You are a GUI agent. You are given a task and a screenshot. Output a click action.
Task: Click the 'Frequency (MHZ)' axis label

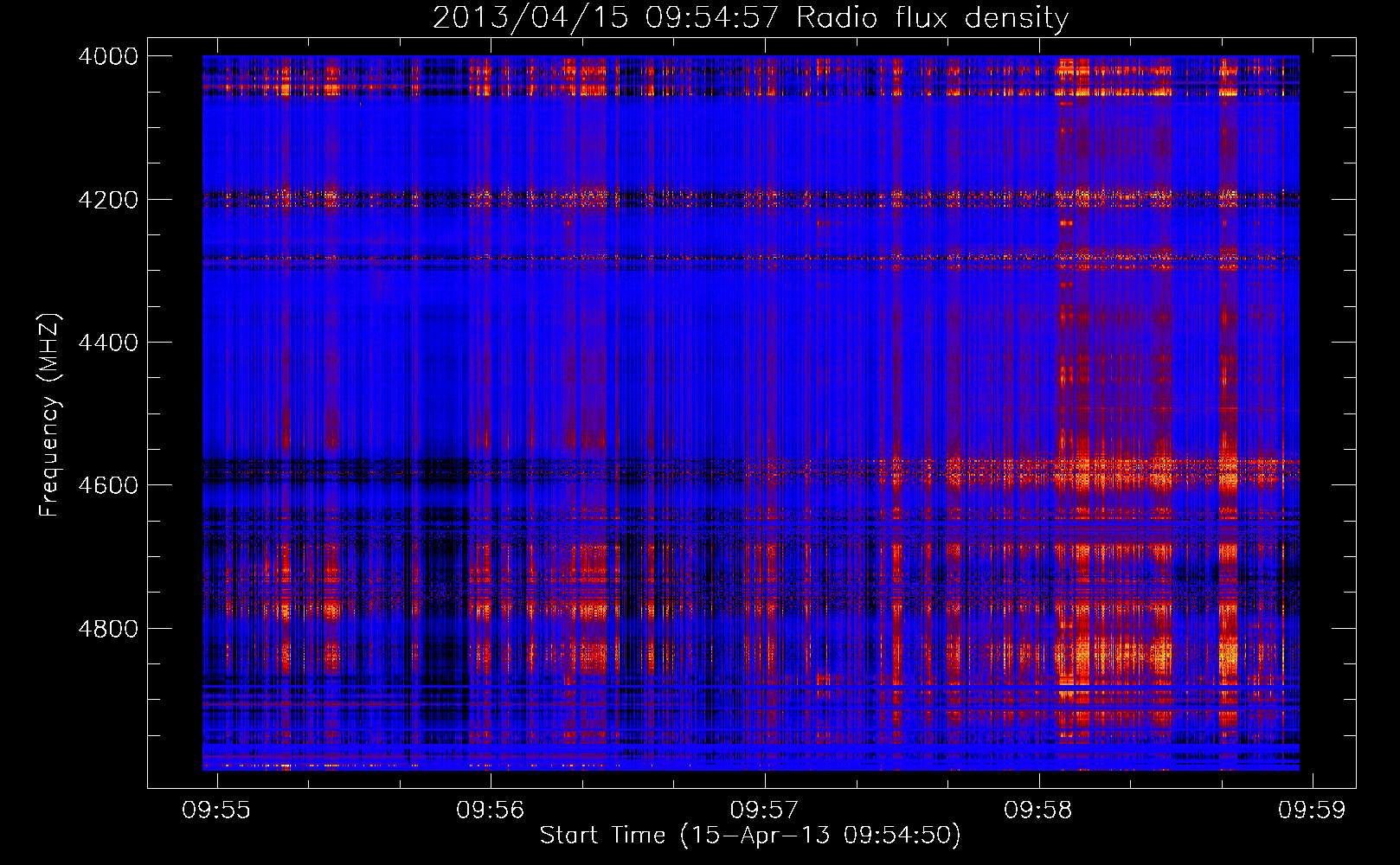click(x=49, y=415)
